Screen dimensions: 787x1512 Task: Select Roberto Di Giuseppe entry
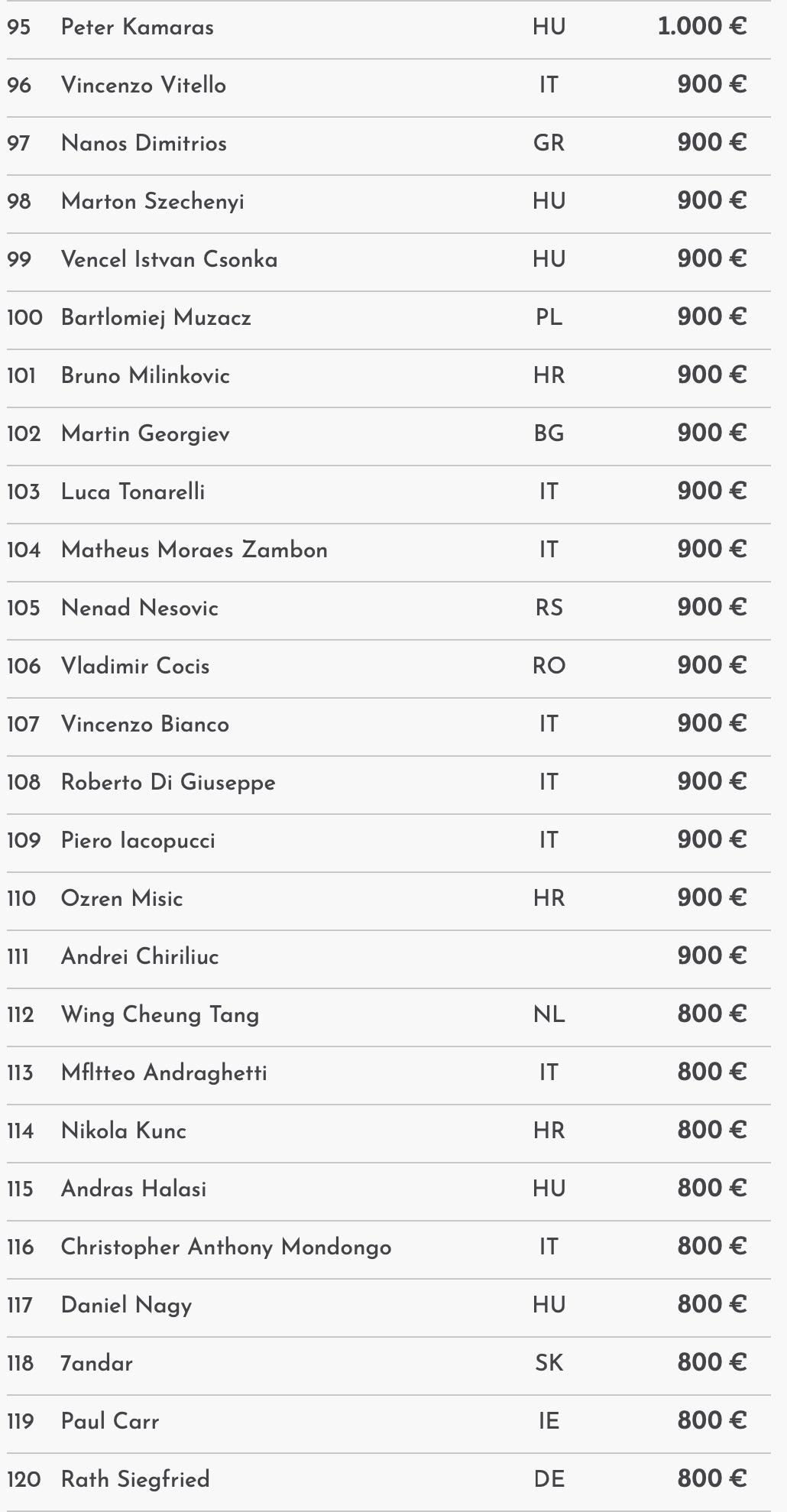tap(168, 783)
